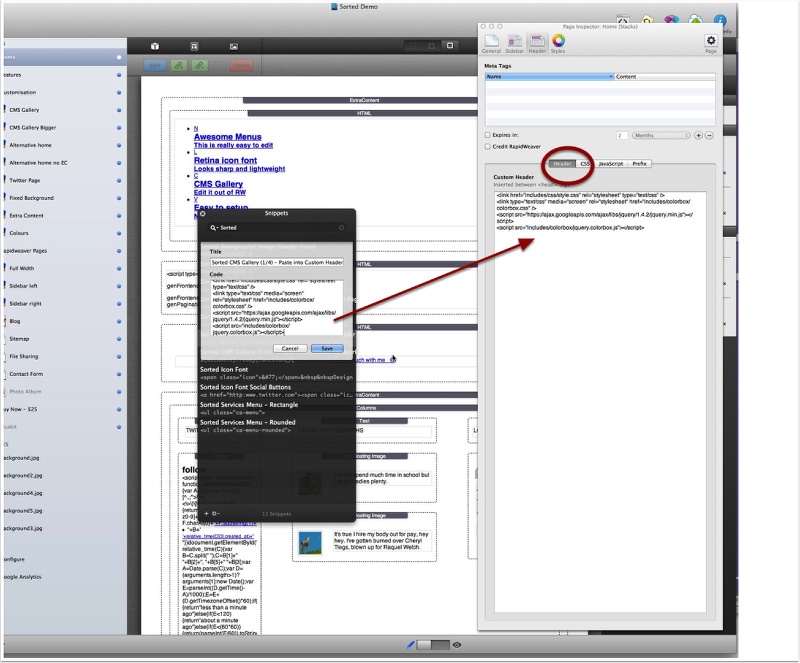This screenshot has height=663, width=800.
Task: Select the Extra Content page
Action: coord(26,215)
